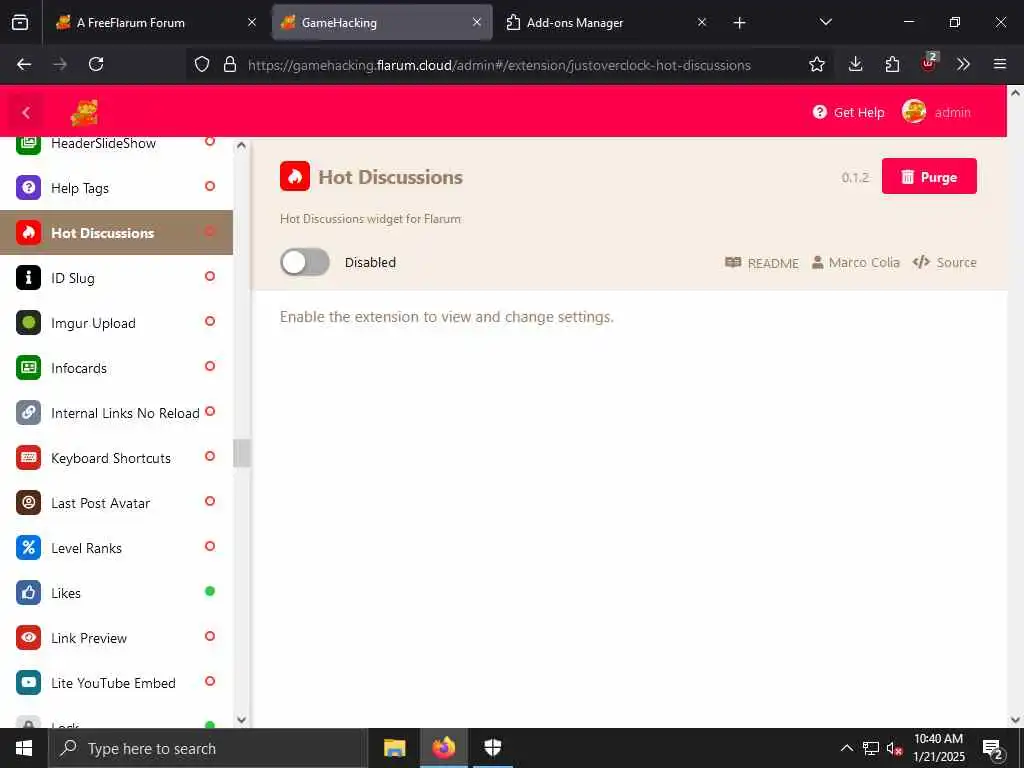
Task: Click the Imgur Upload green circle icon
Action: (28, 323)
